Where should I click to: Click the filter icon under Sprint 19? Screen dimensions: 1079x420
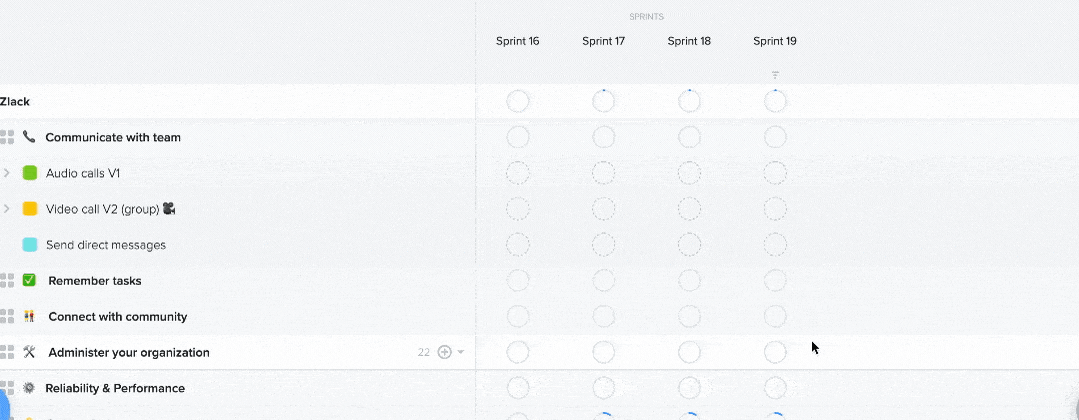(775, 75)
